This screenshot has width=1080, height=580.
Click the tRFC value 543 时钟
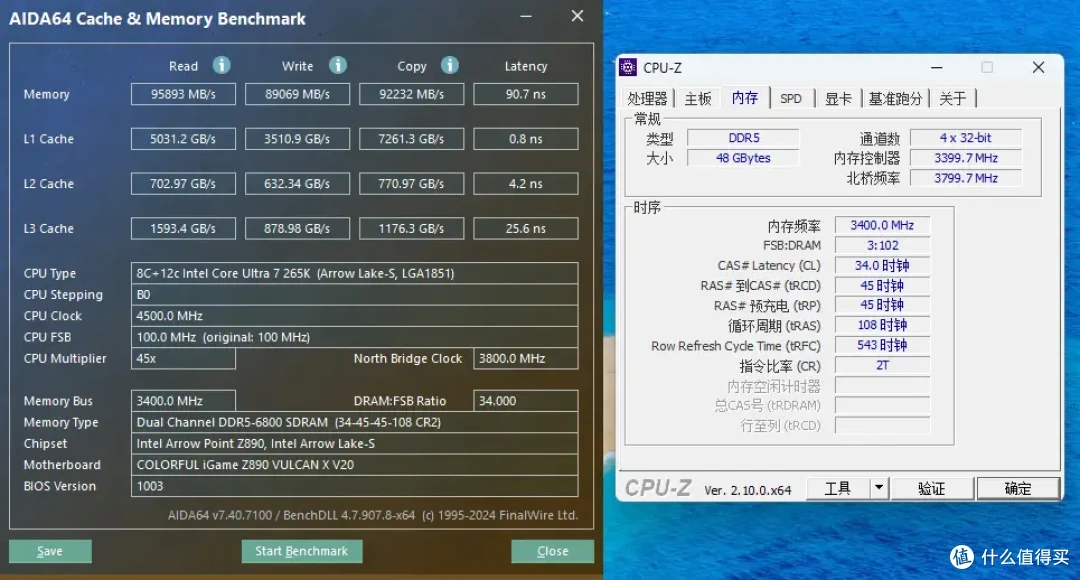[x=882, y=345]
